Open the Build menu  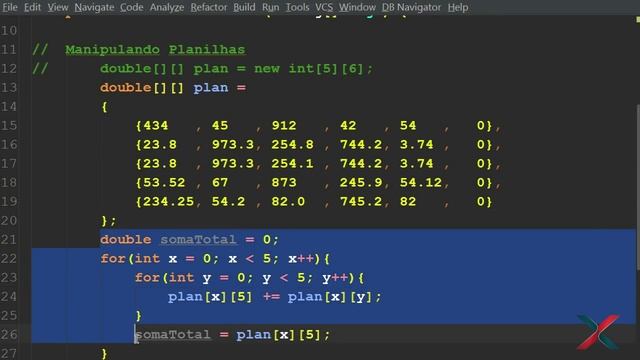[x=244, y=7]
